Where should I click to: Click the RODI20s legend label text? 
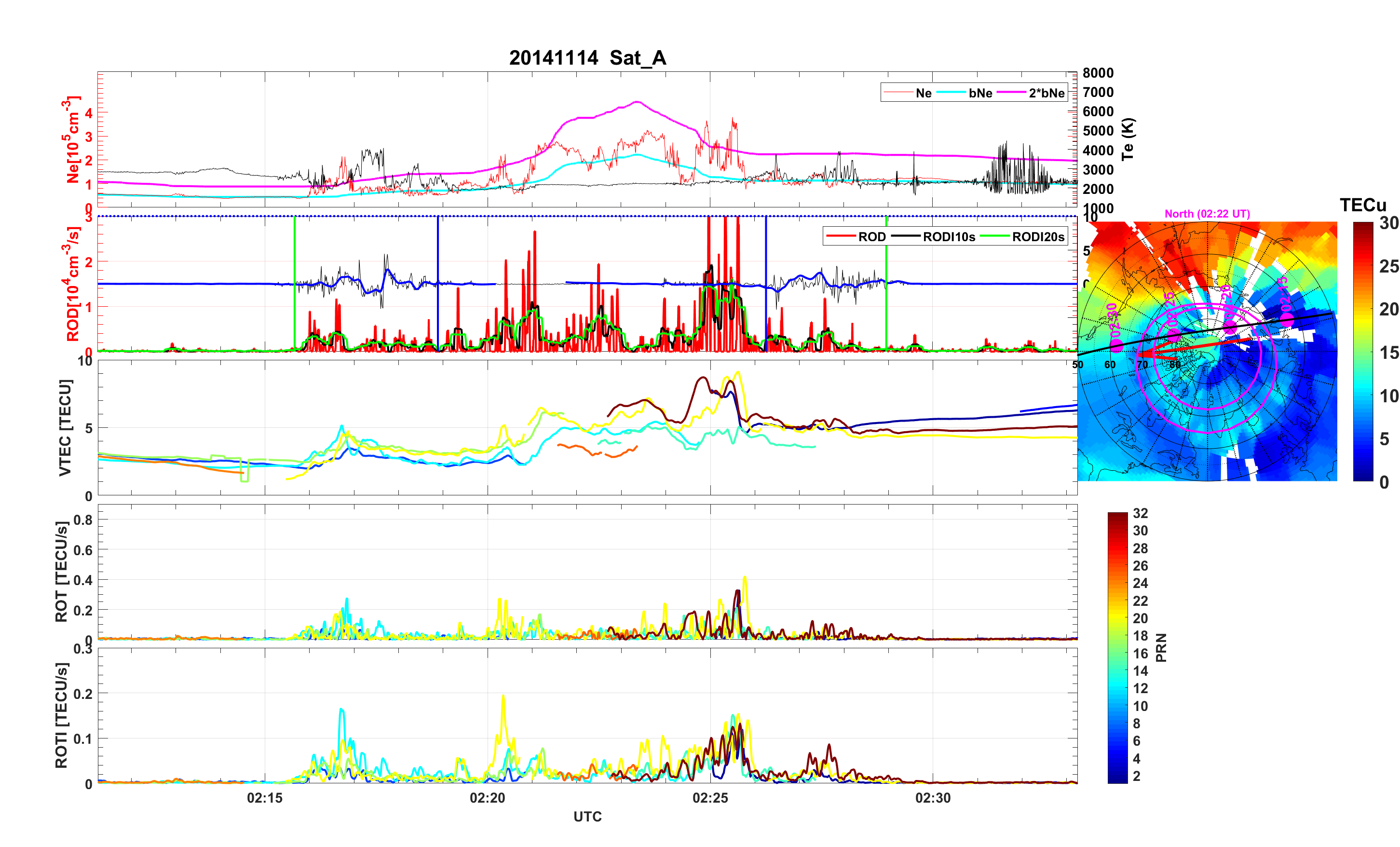(1038, 237)
